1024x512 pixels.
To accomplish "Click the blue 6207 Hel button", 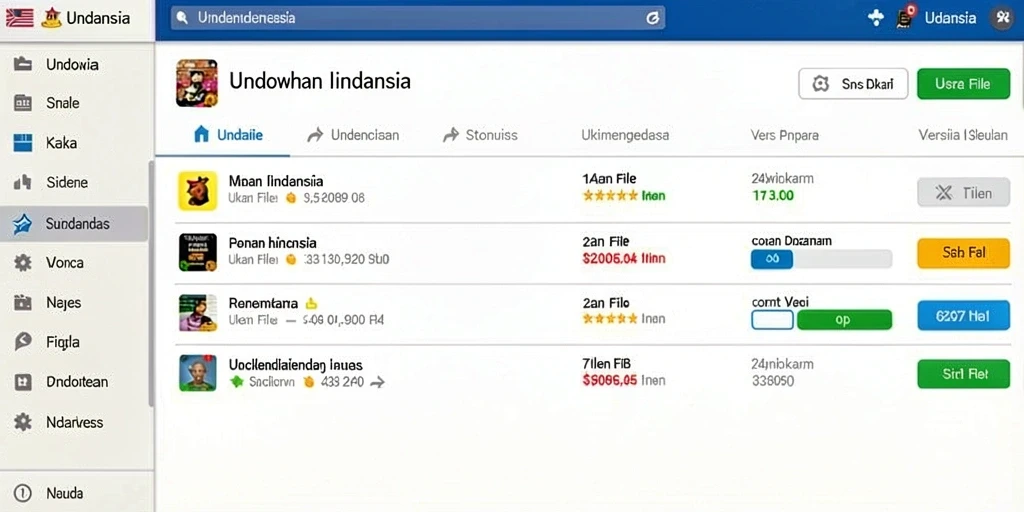I will 963,315.
